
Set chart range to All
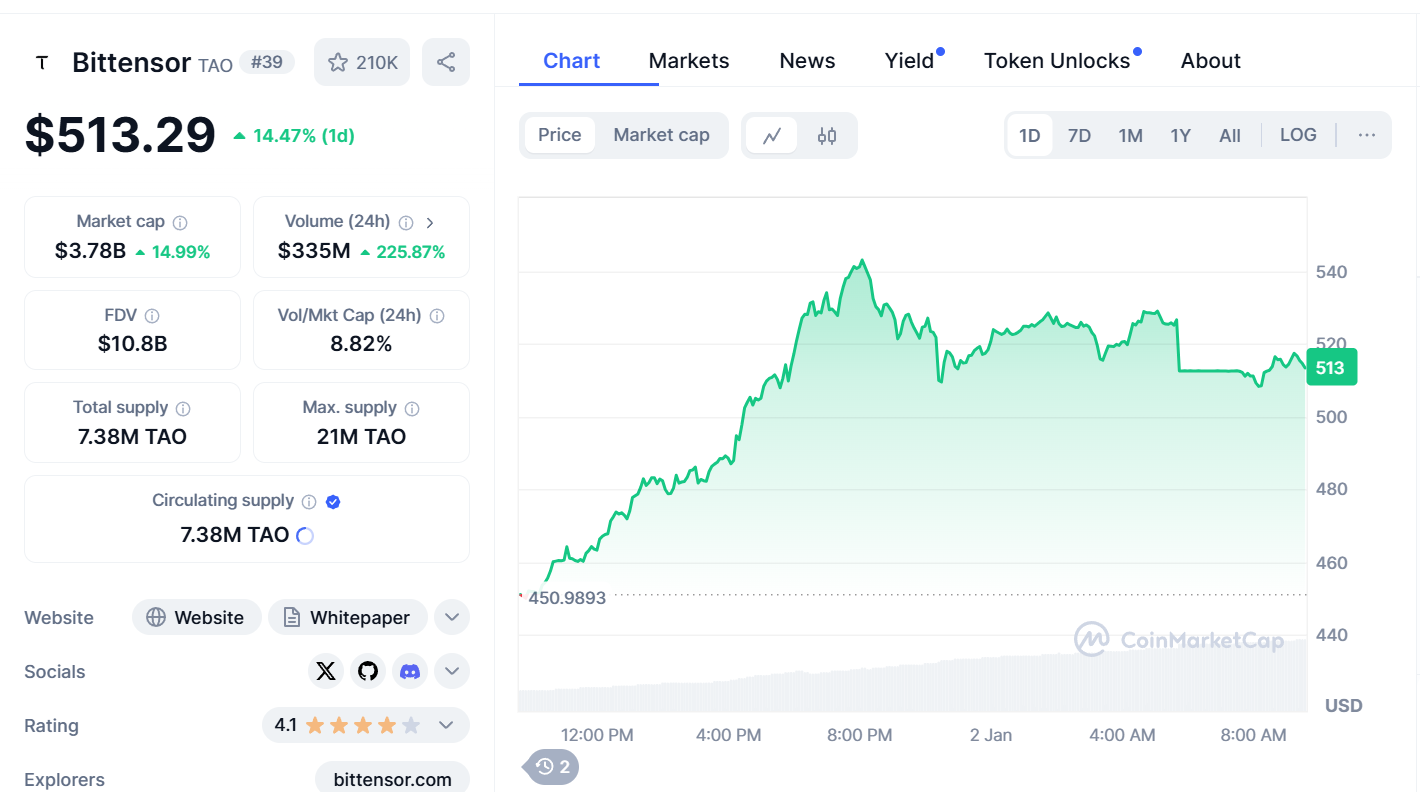pyautogui.click(x=1230, y=135)
